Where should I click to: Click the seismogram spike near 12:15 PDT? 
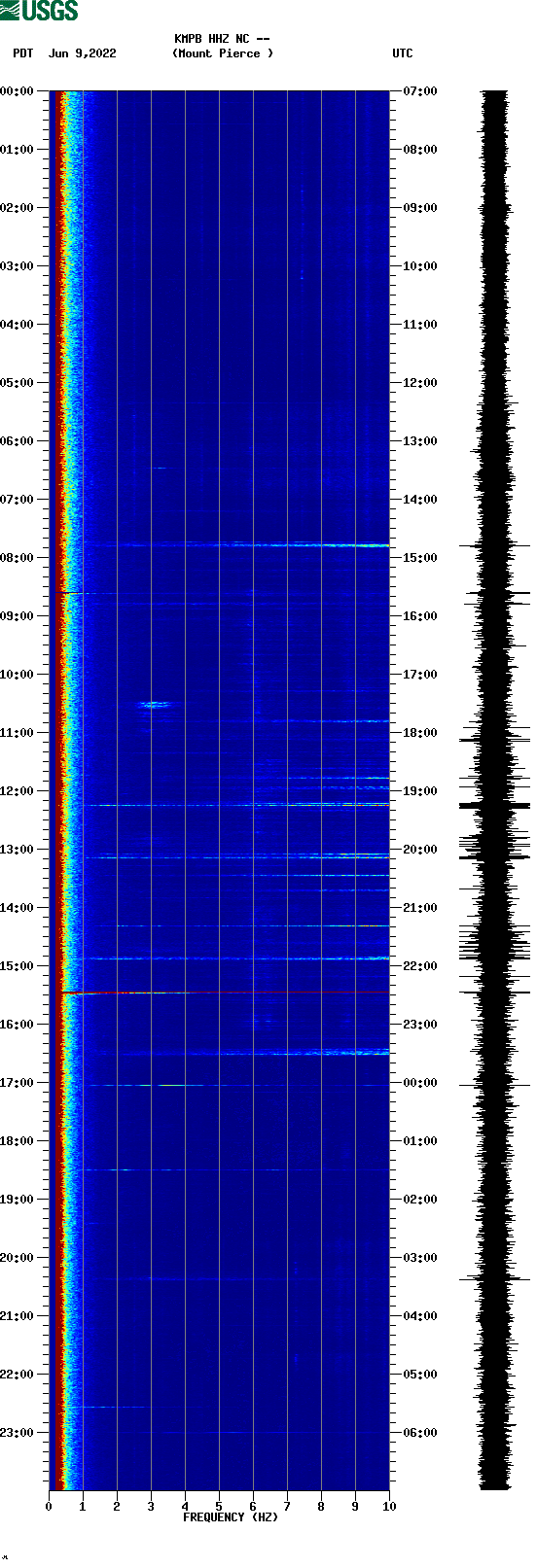495,805
